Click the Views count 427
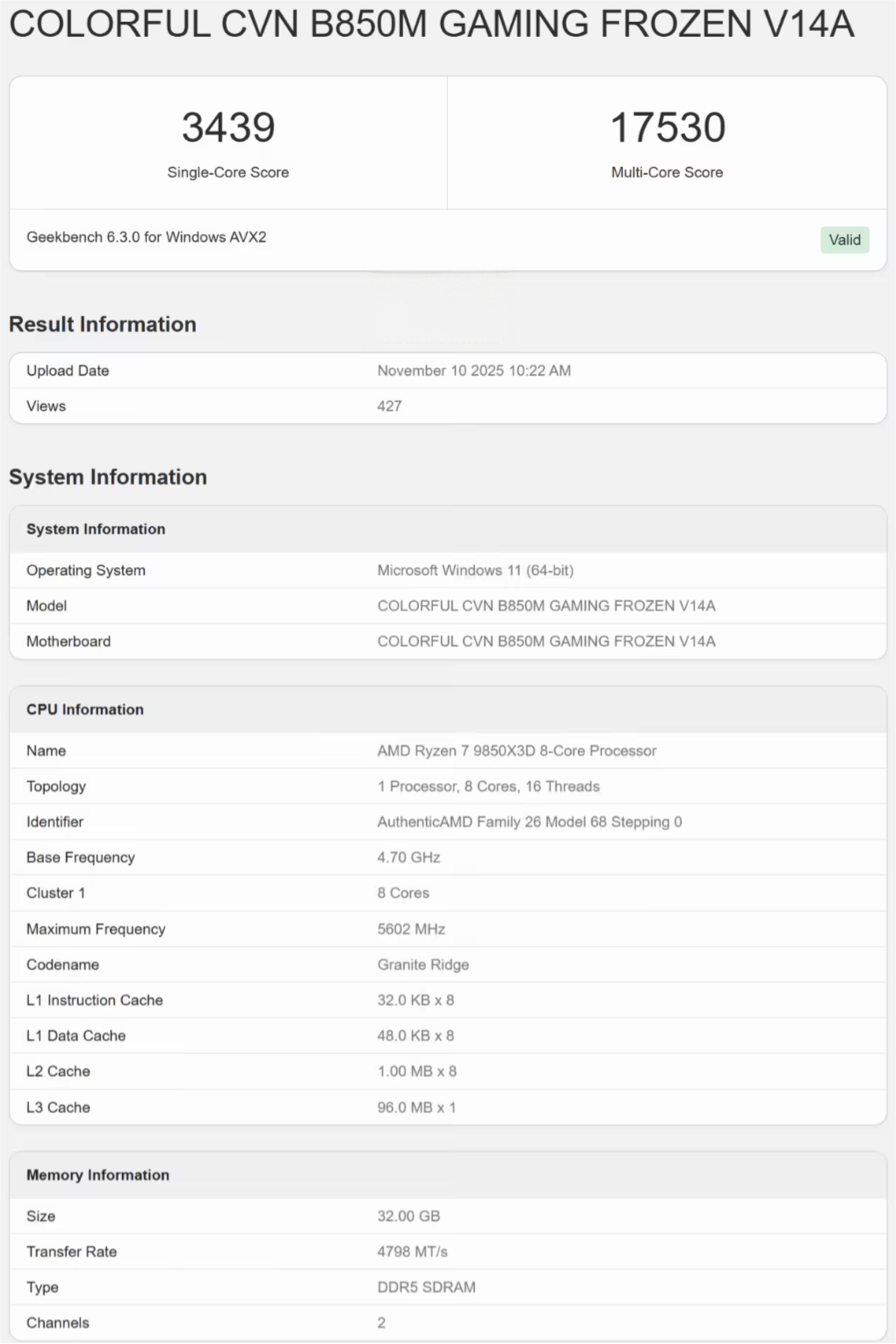This screenshot has width=896, height=1344. click(x=389, y=406)
